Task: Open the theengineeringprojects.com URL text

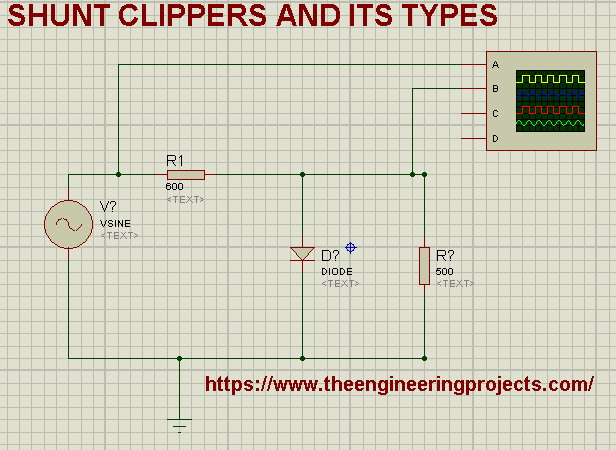Action: [x=399, y=384]
